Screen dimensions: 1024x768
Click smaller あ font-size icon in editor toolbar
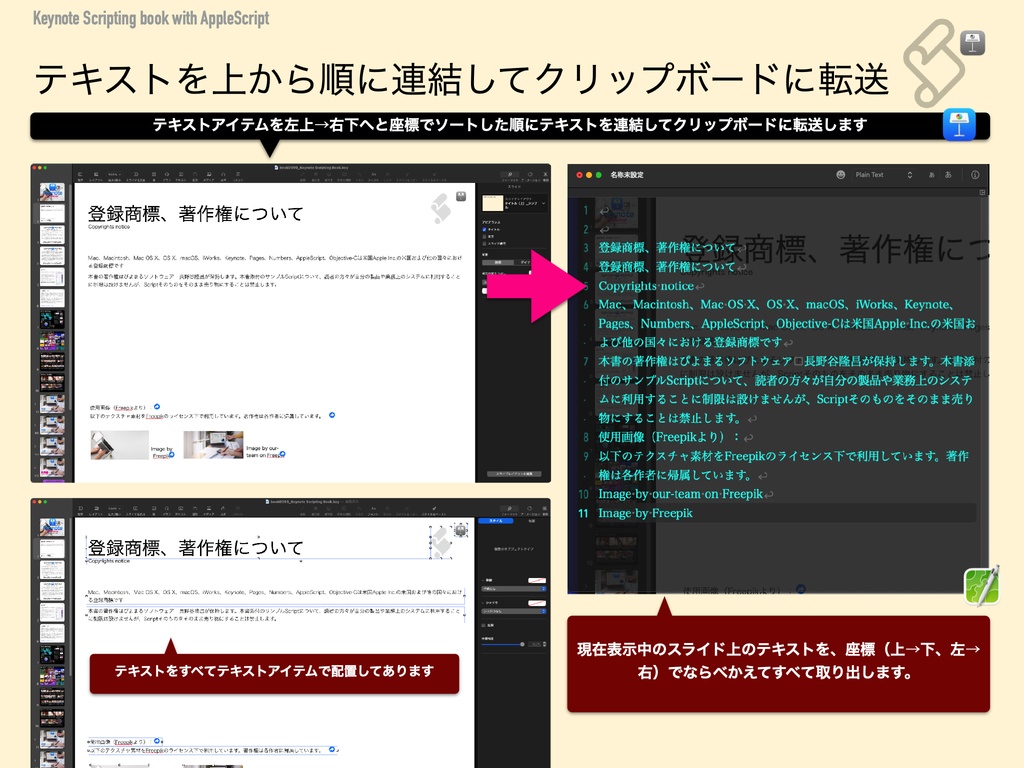coord(931,174)
